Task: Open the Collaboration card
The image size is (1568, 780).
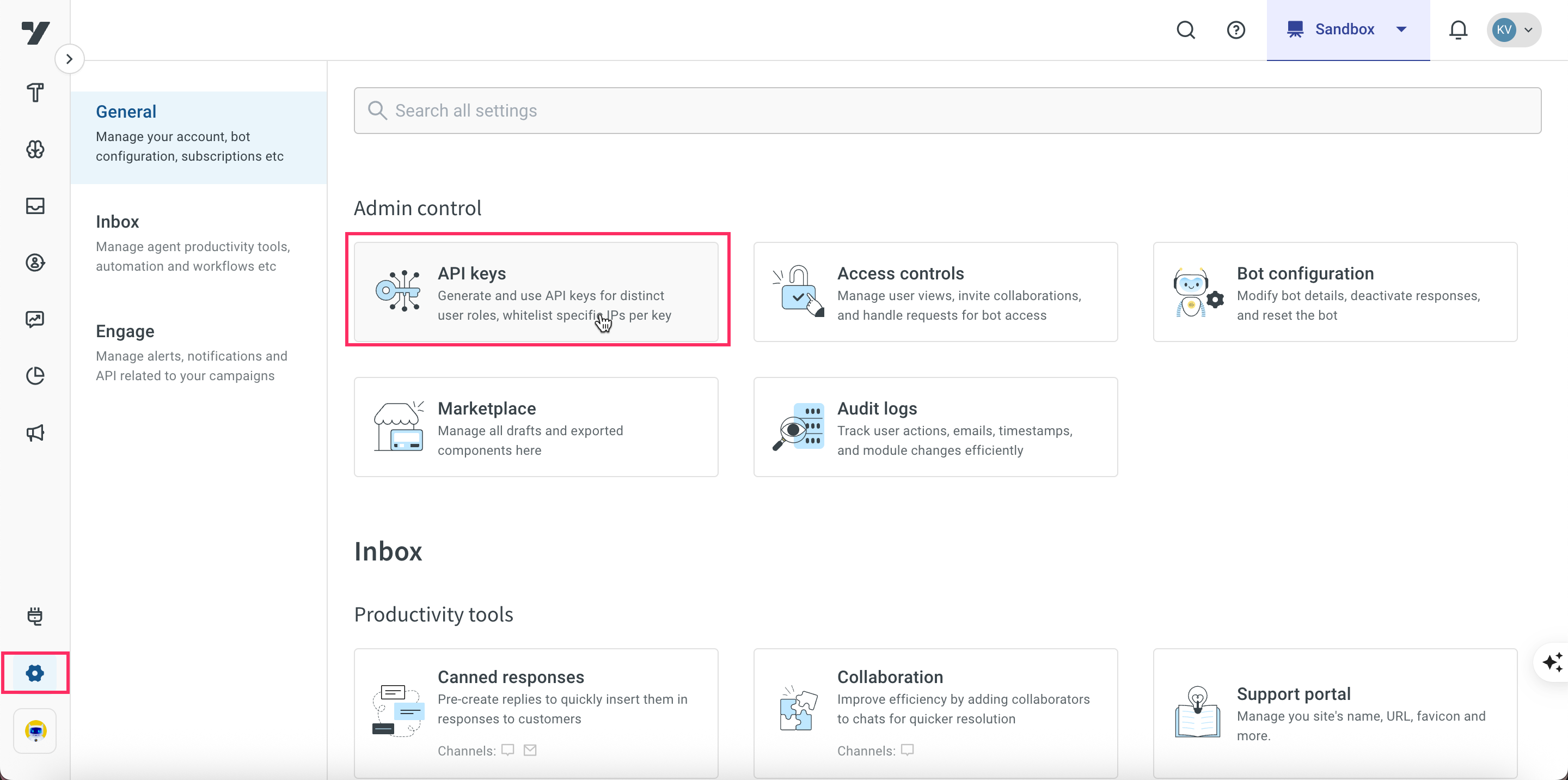Action: click(935, 712)
